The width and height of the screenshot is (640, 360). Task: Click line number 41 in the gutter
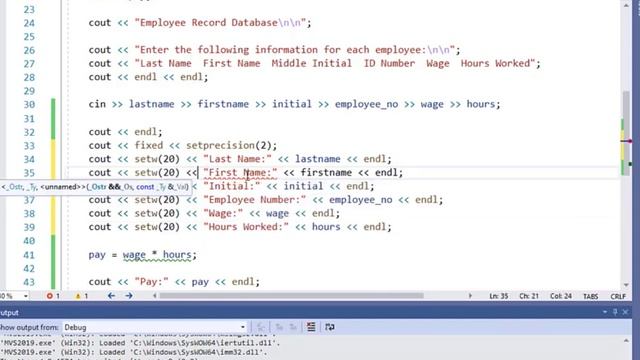pos(29,256)
